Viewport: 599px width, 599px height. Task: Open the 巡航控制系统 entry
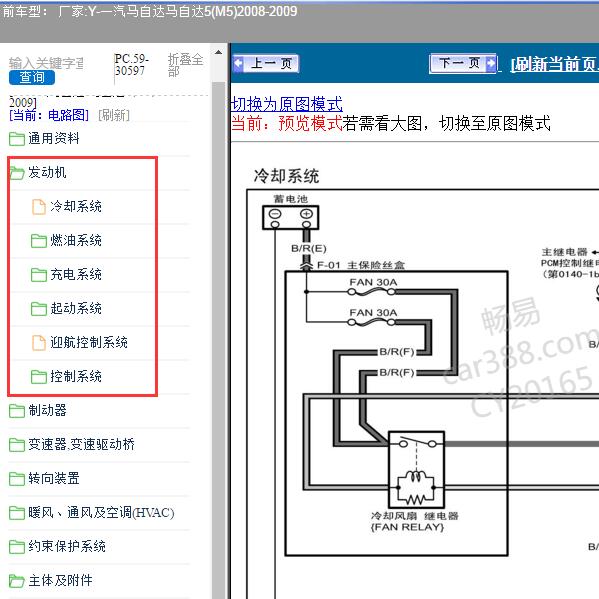coord(89,343)
